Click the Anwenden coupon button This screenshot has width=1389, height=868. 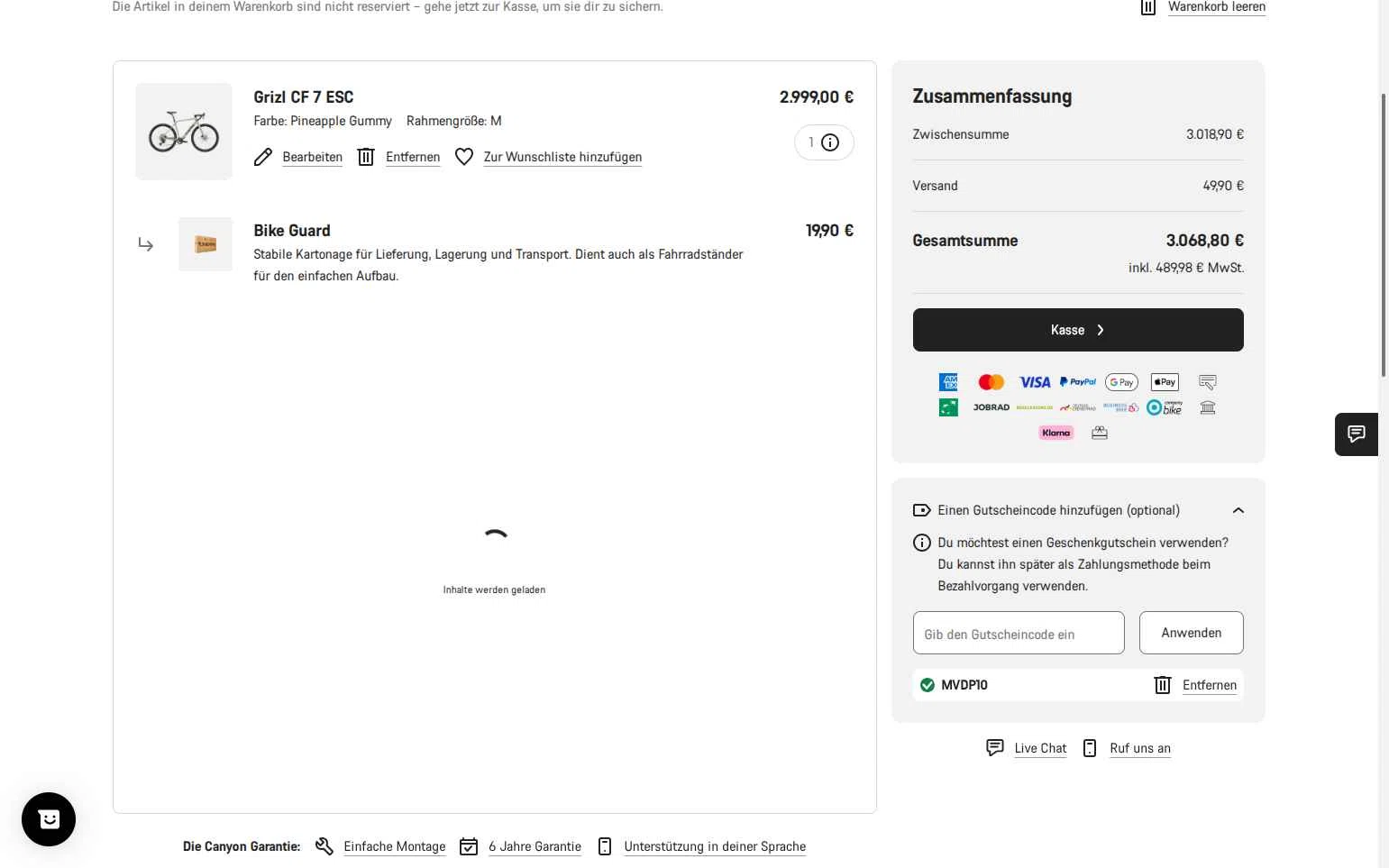(1192, 633)
